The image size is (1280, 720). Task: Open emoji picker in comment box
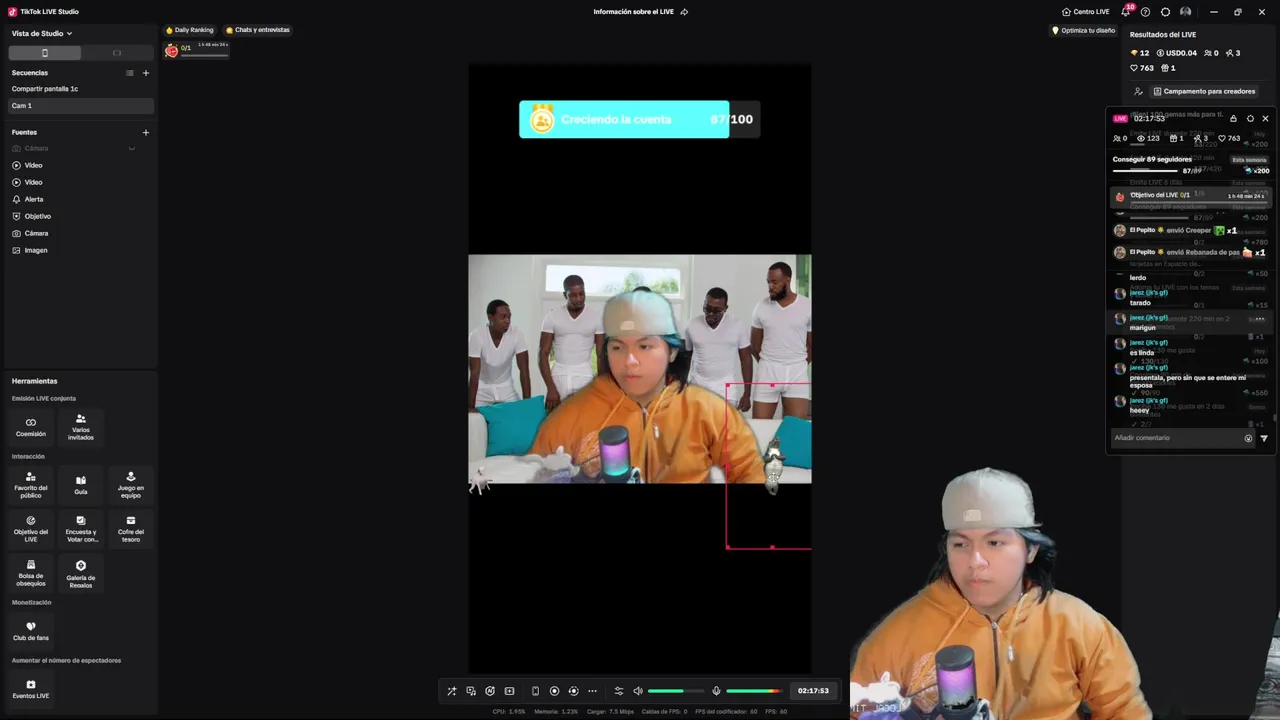(1248, 438)
